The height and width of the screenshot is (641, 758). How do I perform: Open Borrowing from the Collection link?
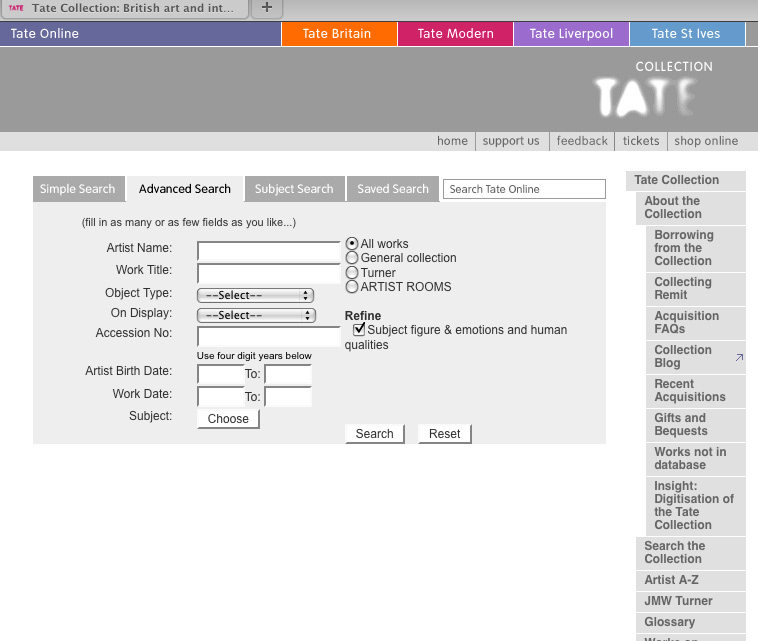(696, 248)
